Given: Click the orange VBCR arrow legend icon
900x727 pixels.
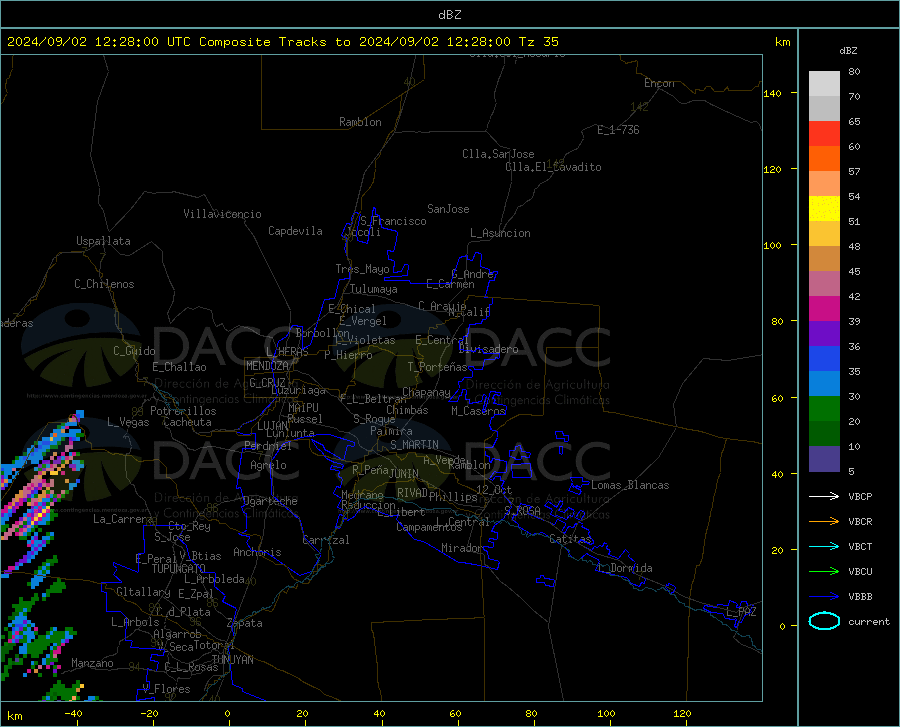Looking at the screenshot, I should (824, 521).
